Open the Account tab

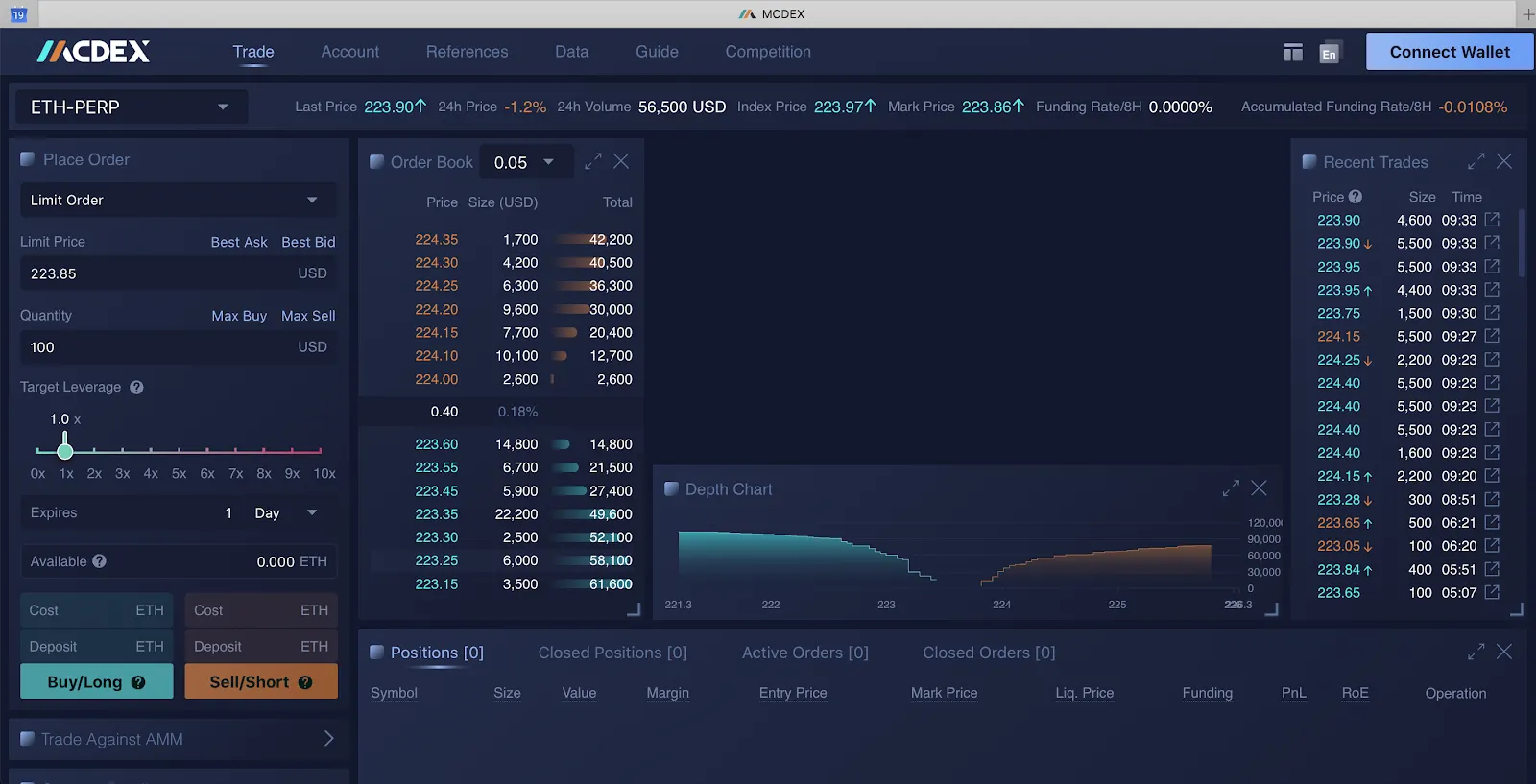(x=349, y=52)
